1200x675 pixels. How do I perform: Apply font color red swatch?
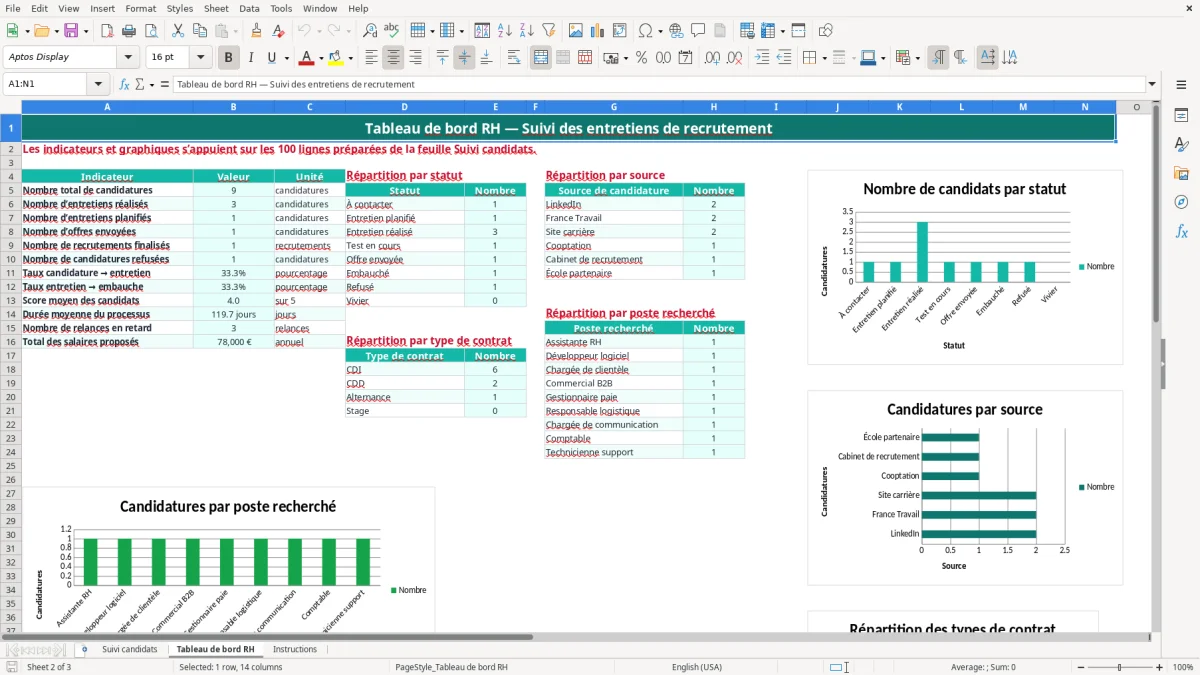307,58
